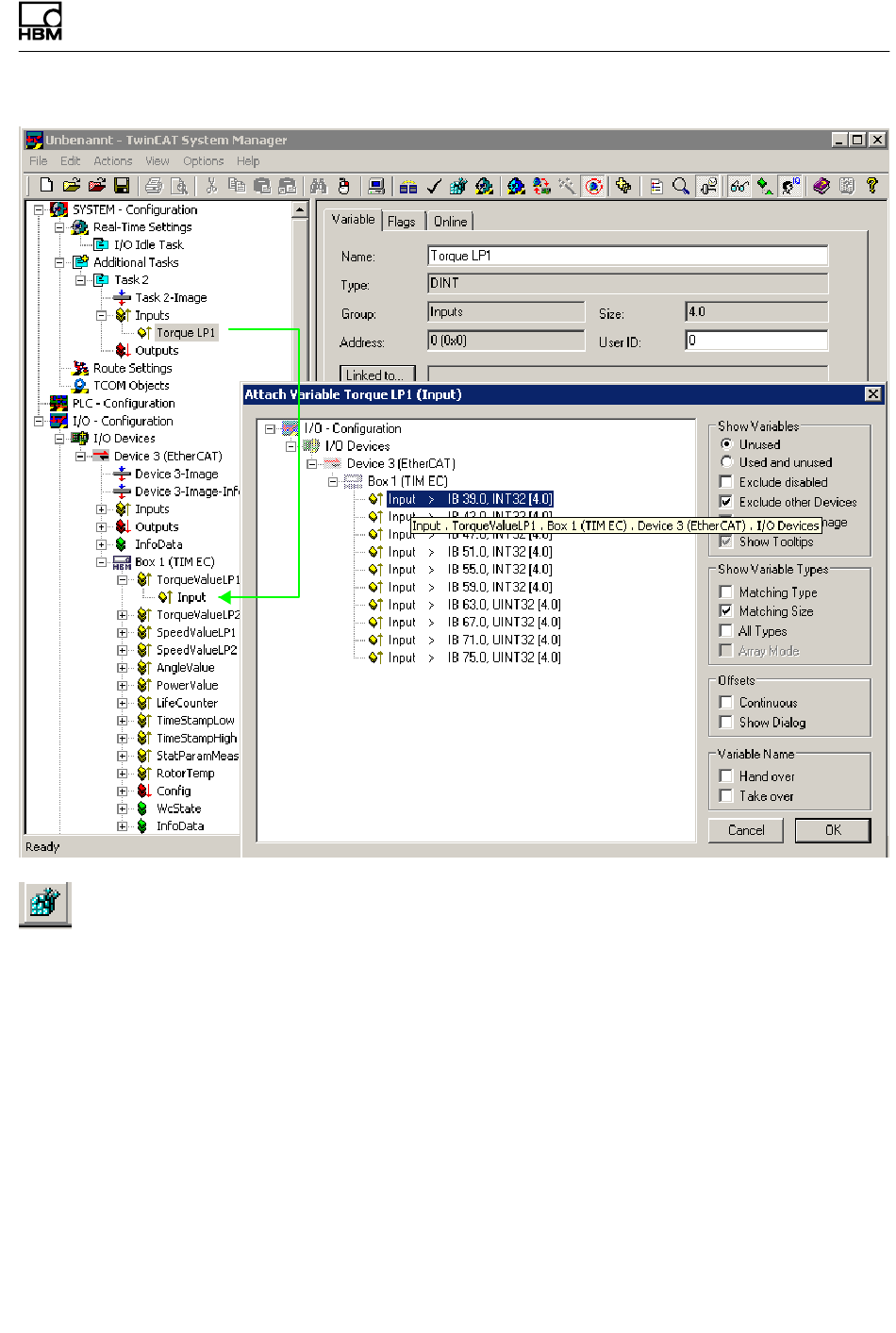Toggle Exclude other Devices checkbox

tap(726, 502)
